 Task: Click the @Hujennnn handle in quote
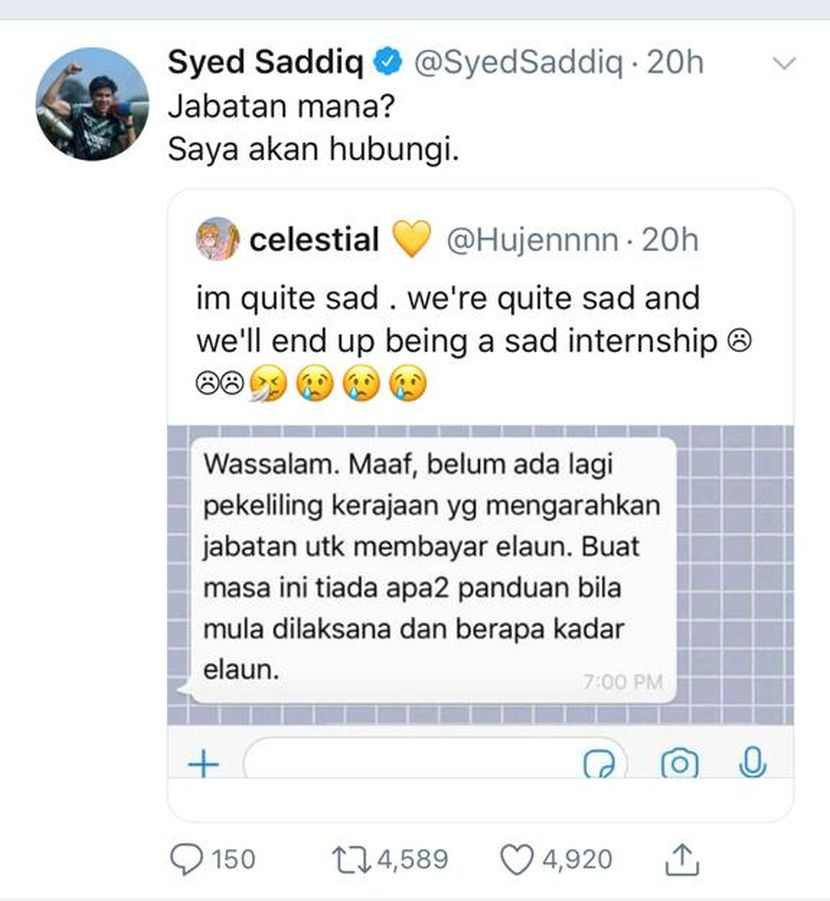tap(531, 240)
